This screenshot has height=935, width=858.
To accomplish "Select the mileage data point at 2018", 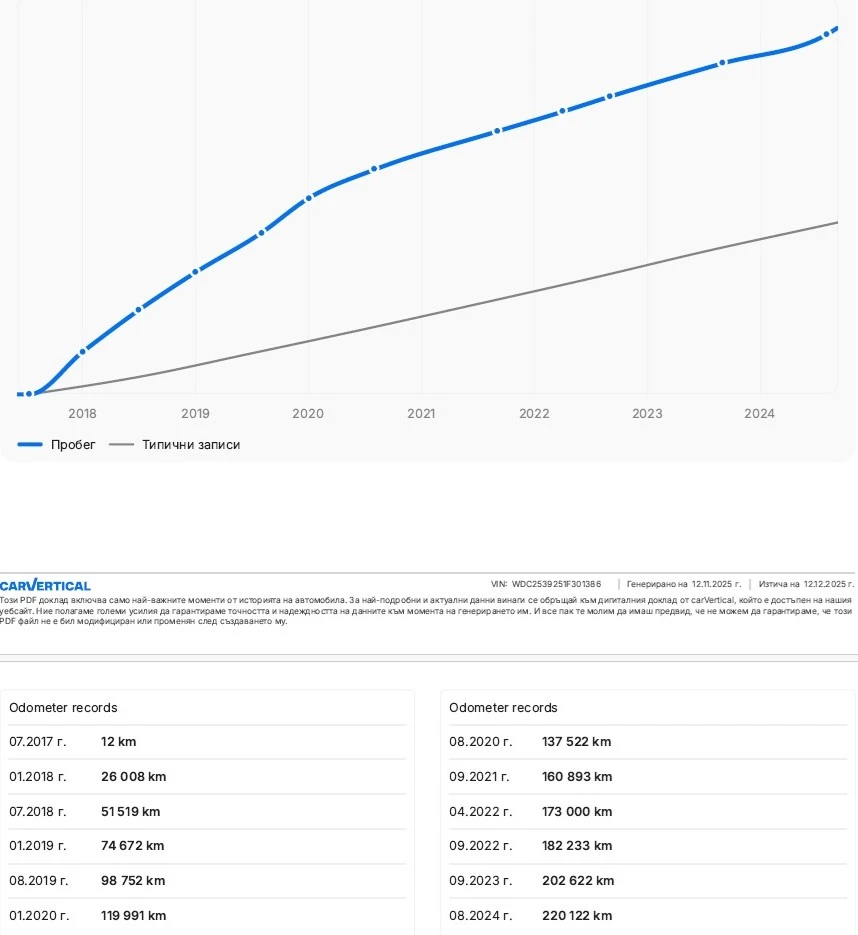I will coord(82,351).
